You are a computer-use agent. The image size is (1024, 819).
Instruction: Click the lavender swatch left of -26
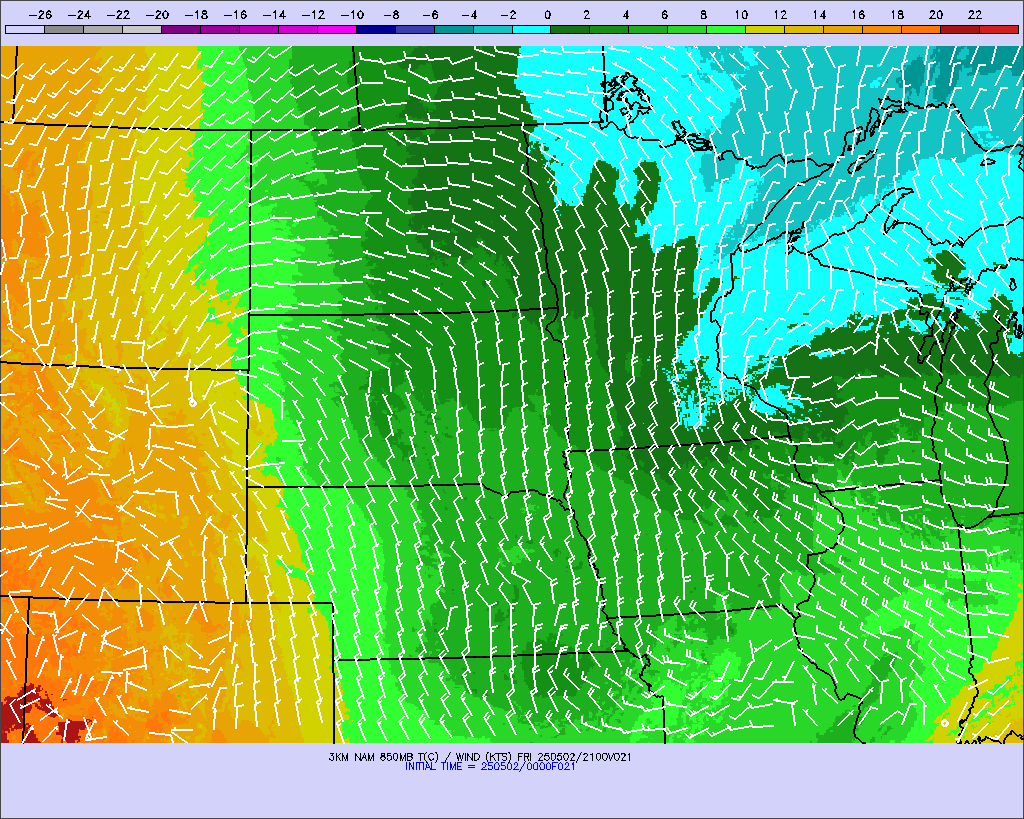(x=25, y=29)
